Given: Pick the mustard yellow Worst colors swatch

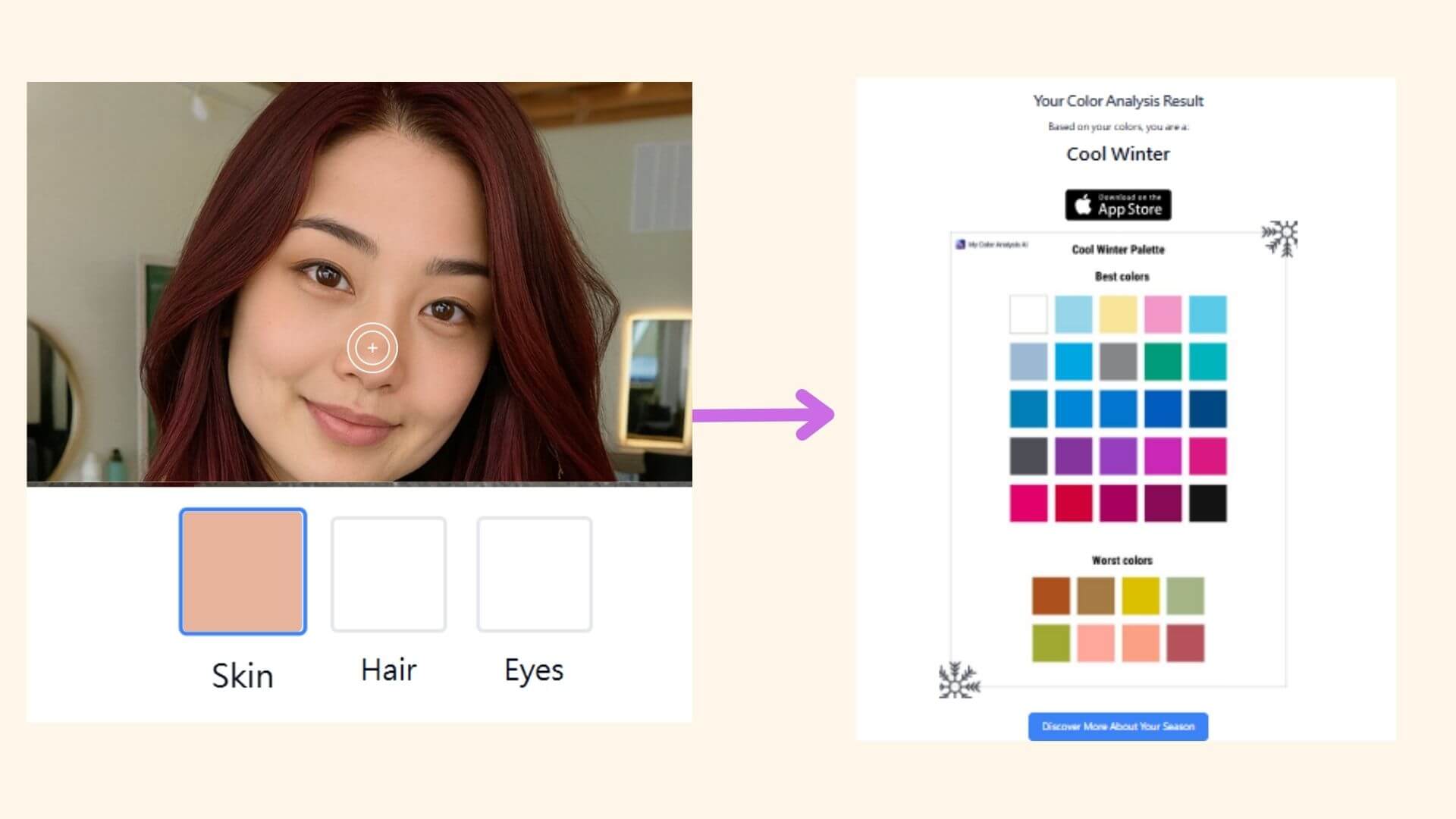Looking at the screenshot, I should click(x=1141, y=596).
